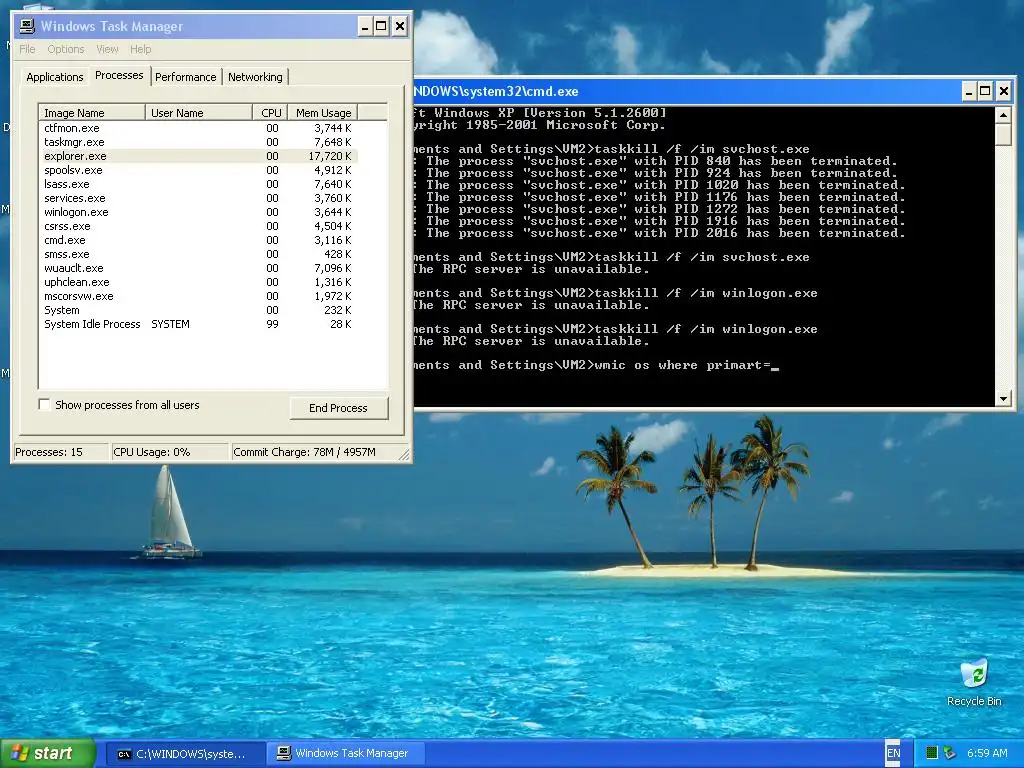Viewport: 1024px width, 768px height.
Task: Close the cmd.exe window
Action: coord(1004,91)
